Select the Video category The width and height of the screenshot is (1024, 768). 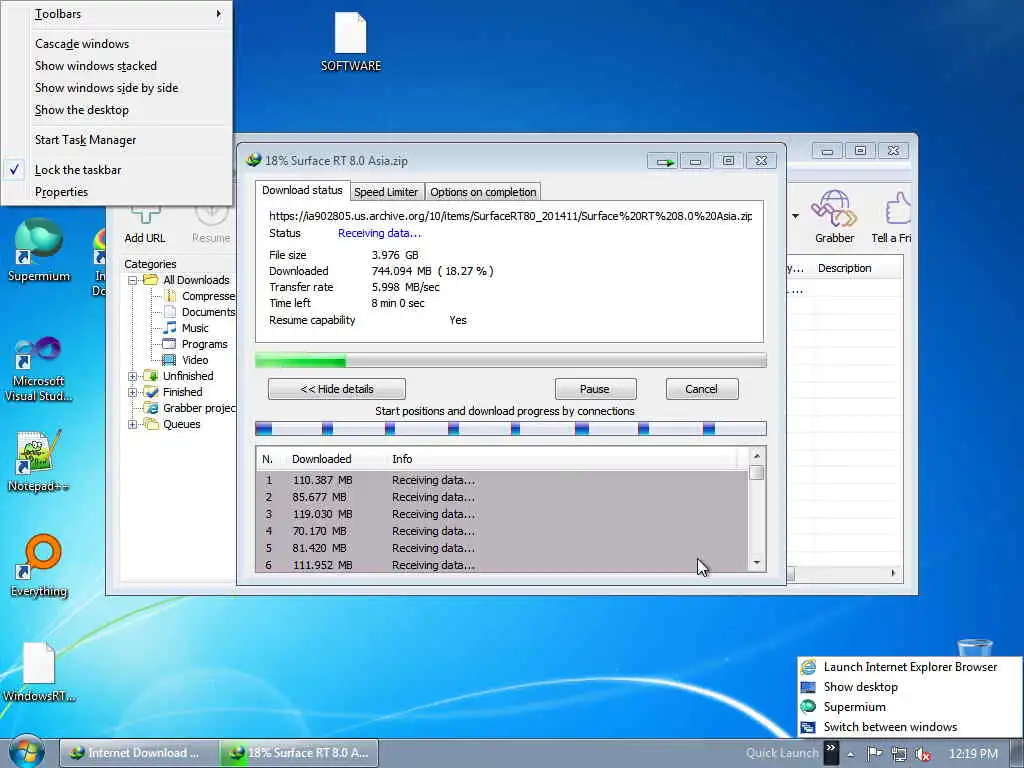pos(186,360)
